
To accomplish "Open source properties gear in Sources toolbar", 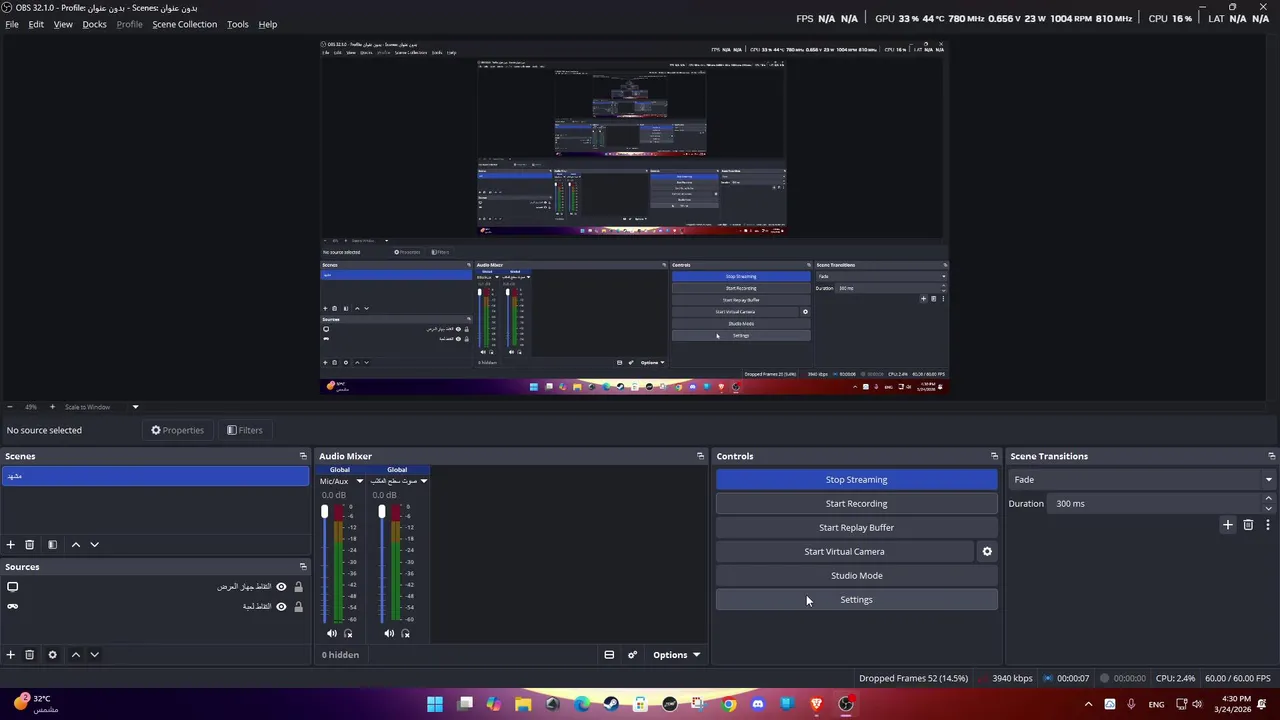I will (52, 655).
